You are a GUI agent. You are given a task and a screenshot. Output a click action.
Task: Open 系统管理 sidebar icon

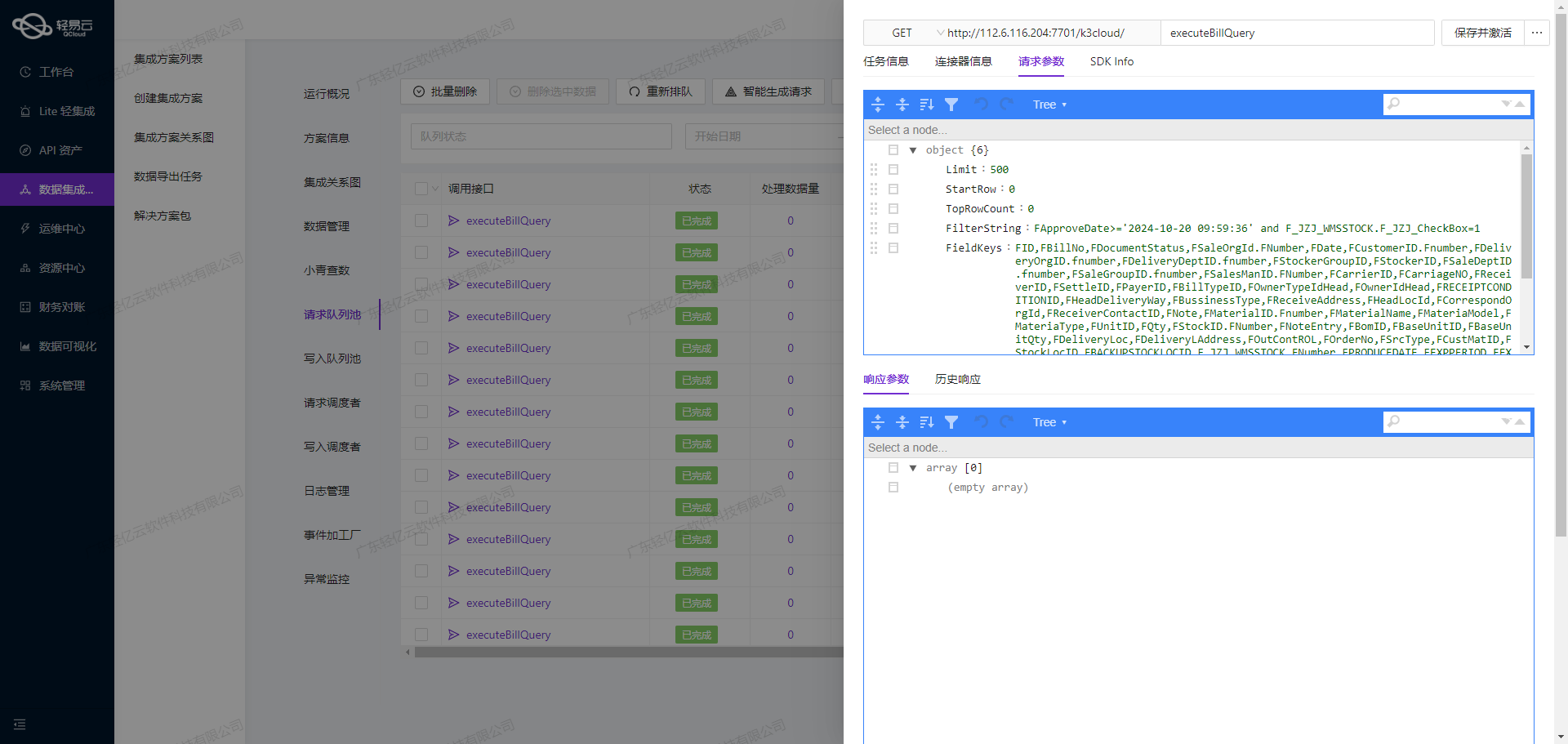(25, 385)
